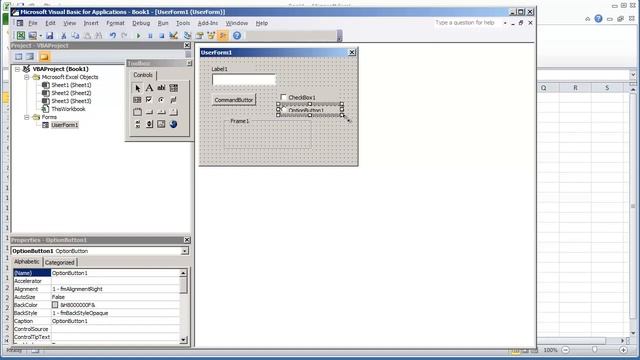Click the Insert UserForm toolbar icon
This screenshot has width=640, height=360.
click(32, 36)
